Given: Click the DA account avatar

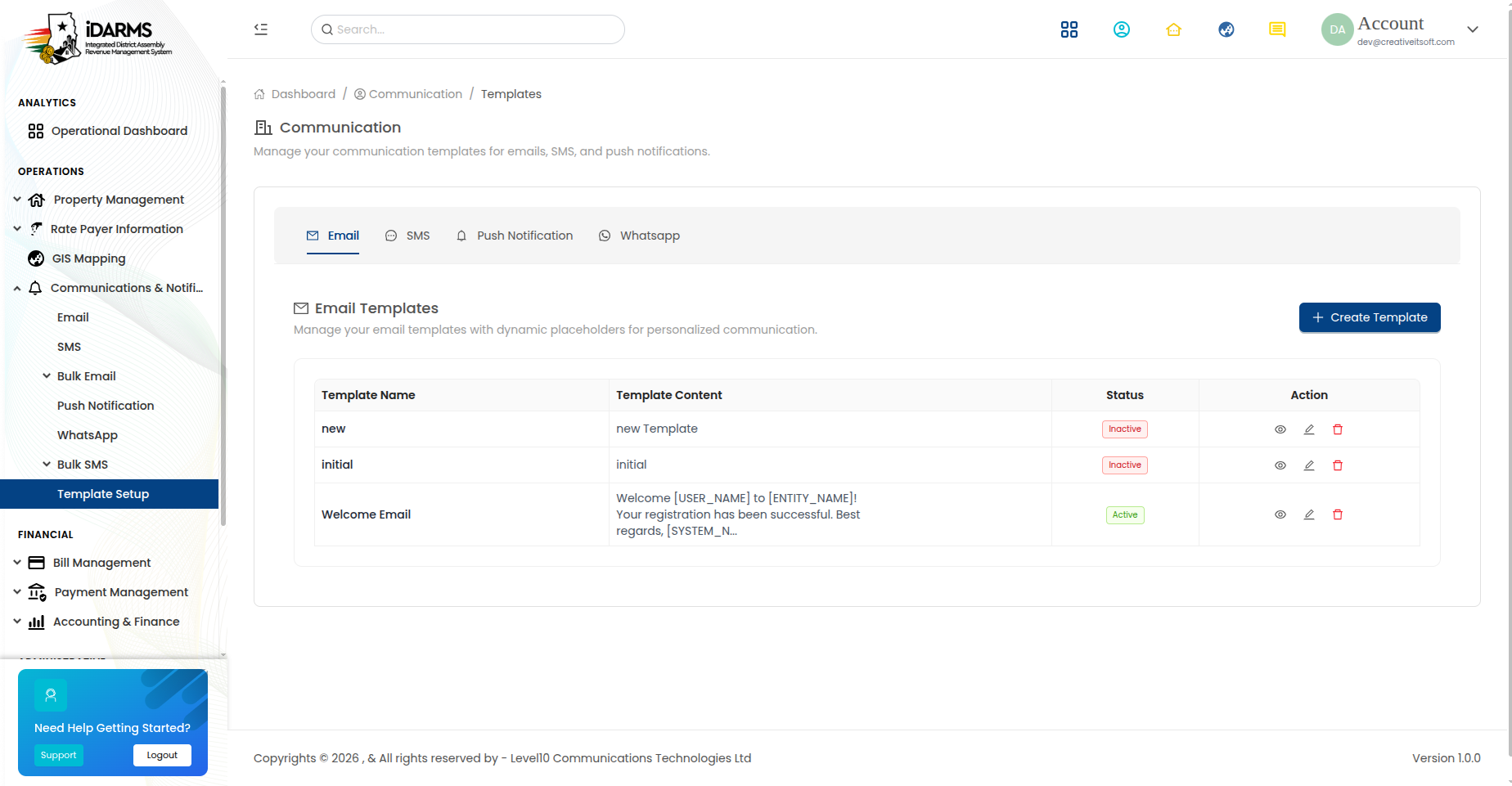Looking at the screenshot, I should tap(1337, 29).
